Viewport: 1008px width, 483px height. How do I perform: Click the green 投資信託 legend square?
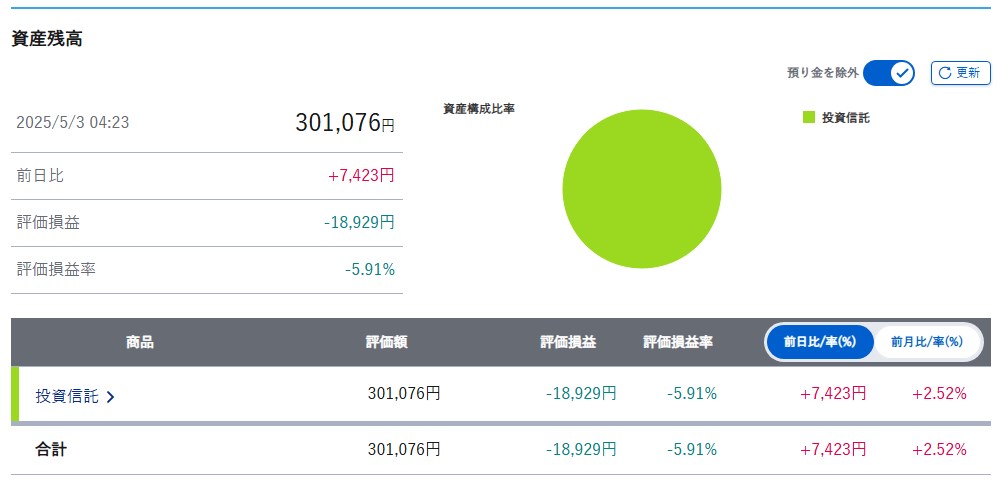(x=809, y=118)
